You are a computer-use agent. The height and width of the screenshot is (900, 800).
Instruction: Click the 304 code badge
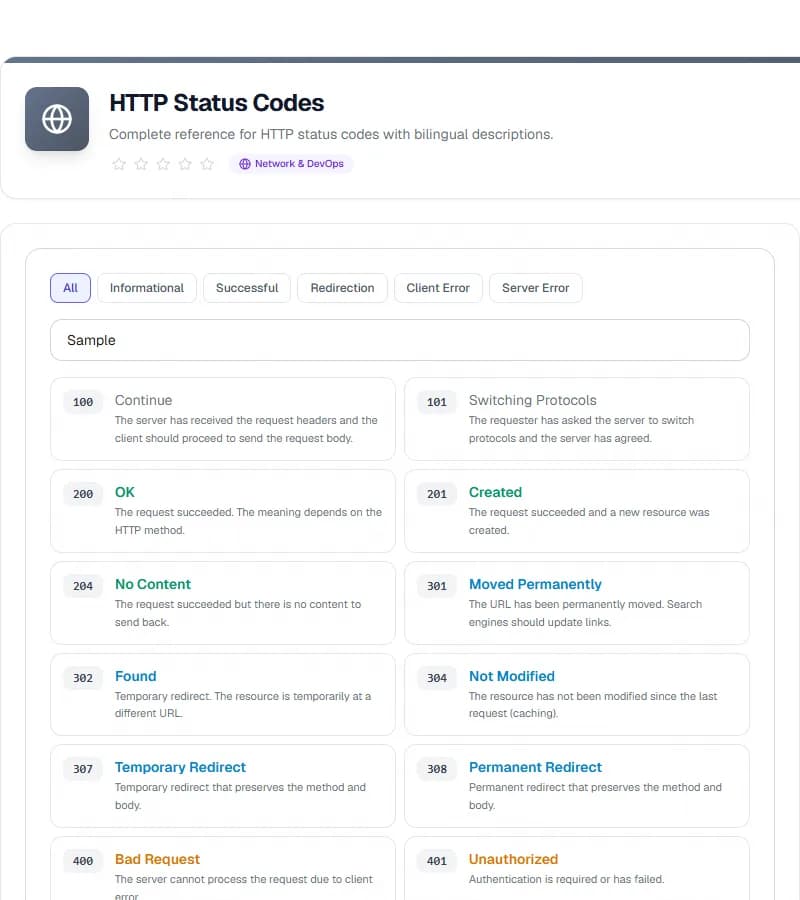click(x=437, y=677)
